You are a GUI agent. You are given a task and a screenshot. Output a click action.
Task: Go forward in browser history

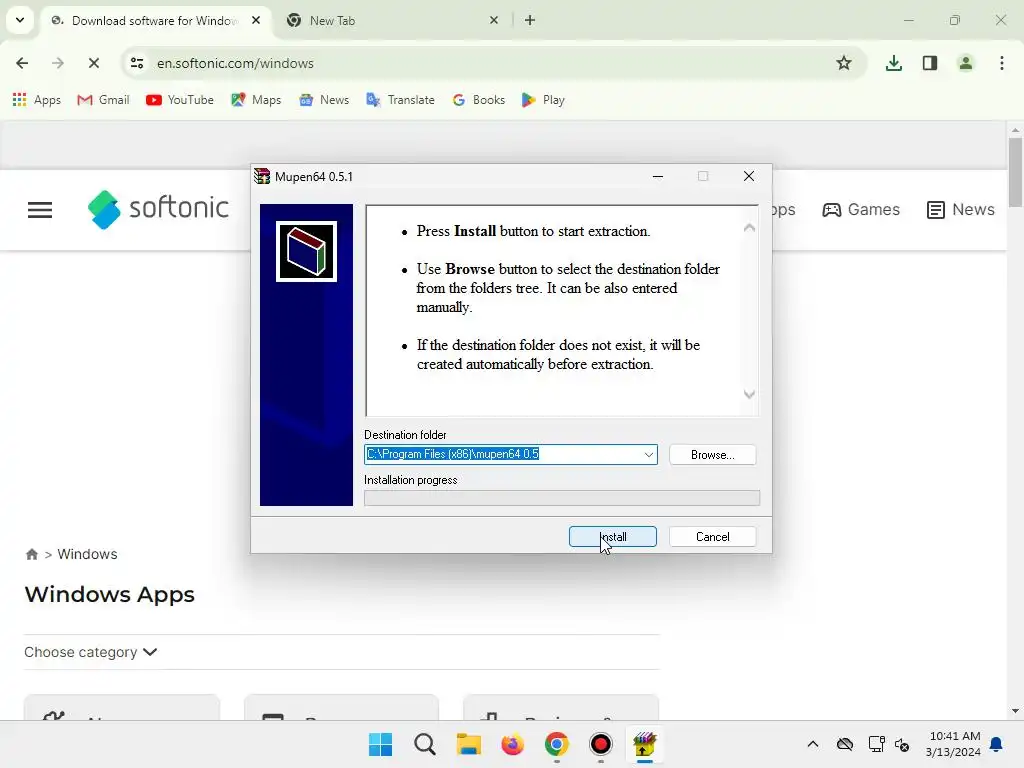tap(57, 63)
